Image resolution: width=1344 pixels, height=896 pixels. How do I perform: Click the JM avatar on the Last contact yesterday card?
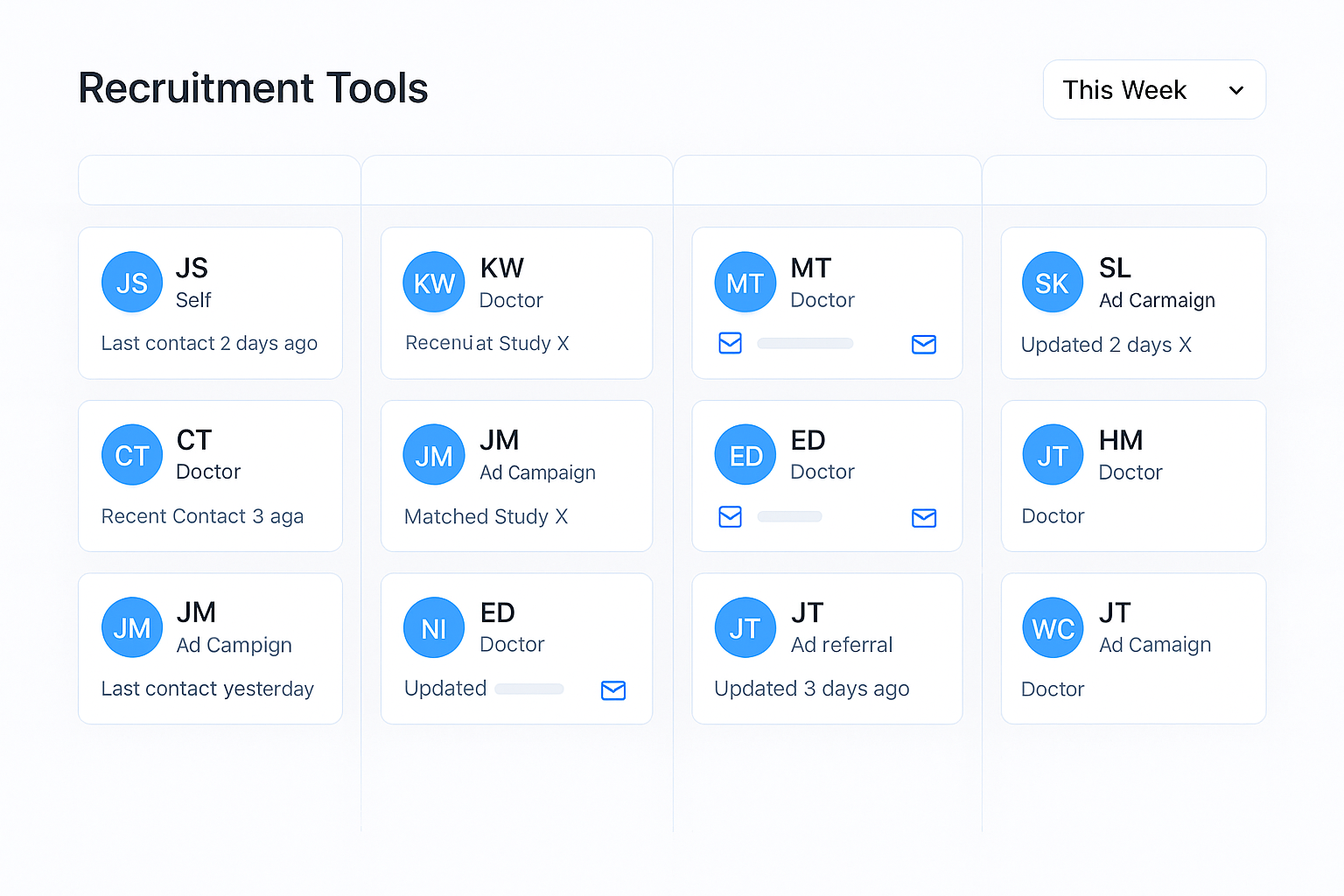132,627
